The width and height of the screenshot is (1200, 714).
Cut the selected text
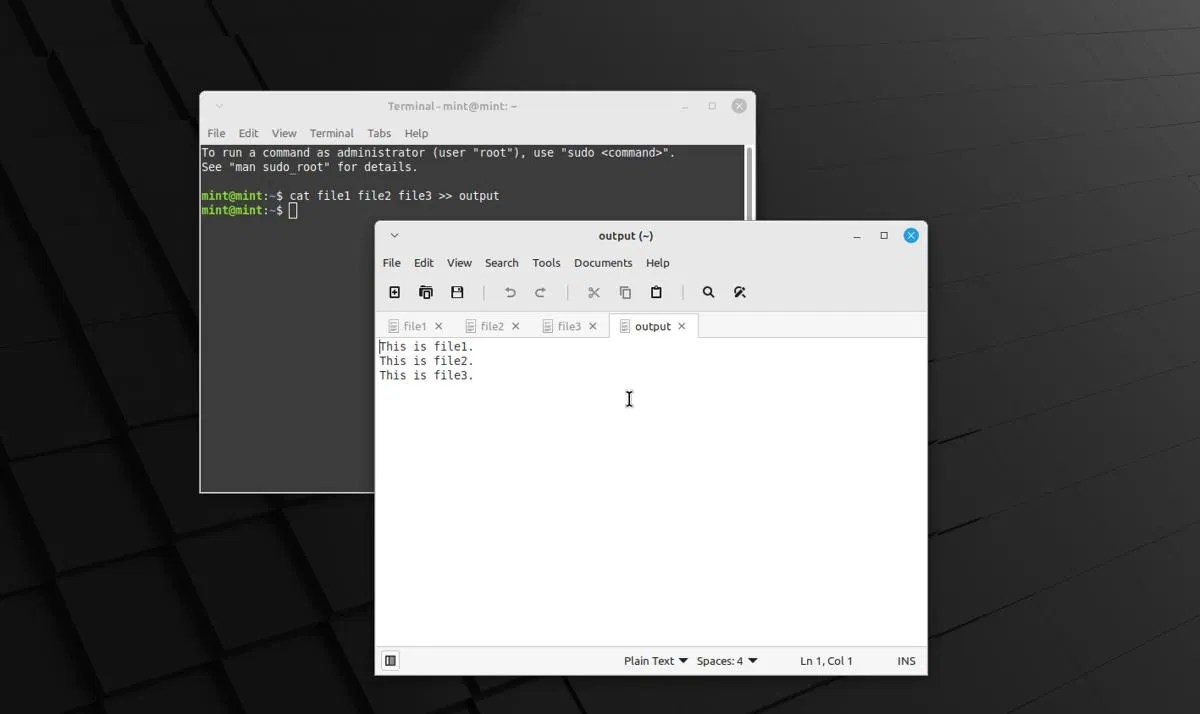click(x=593, y=292)
